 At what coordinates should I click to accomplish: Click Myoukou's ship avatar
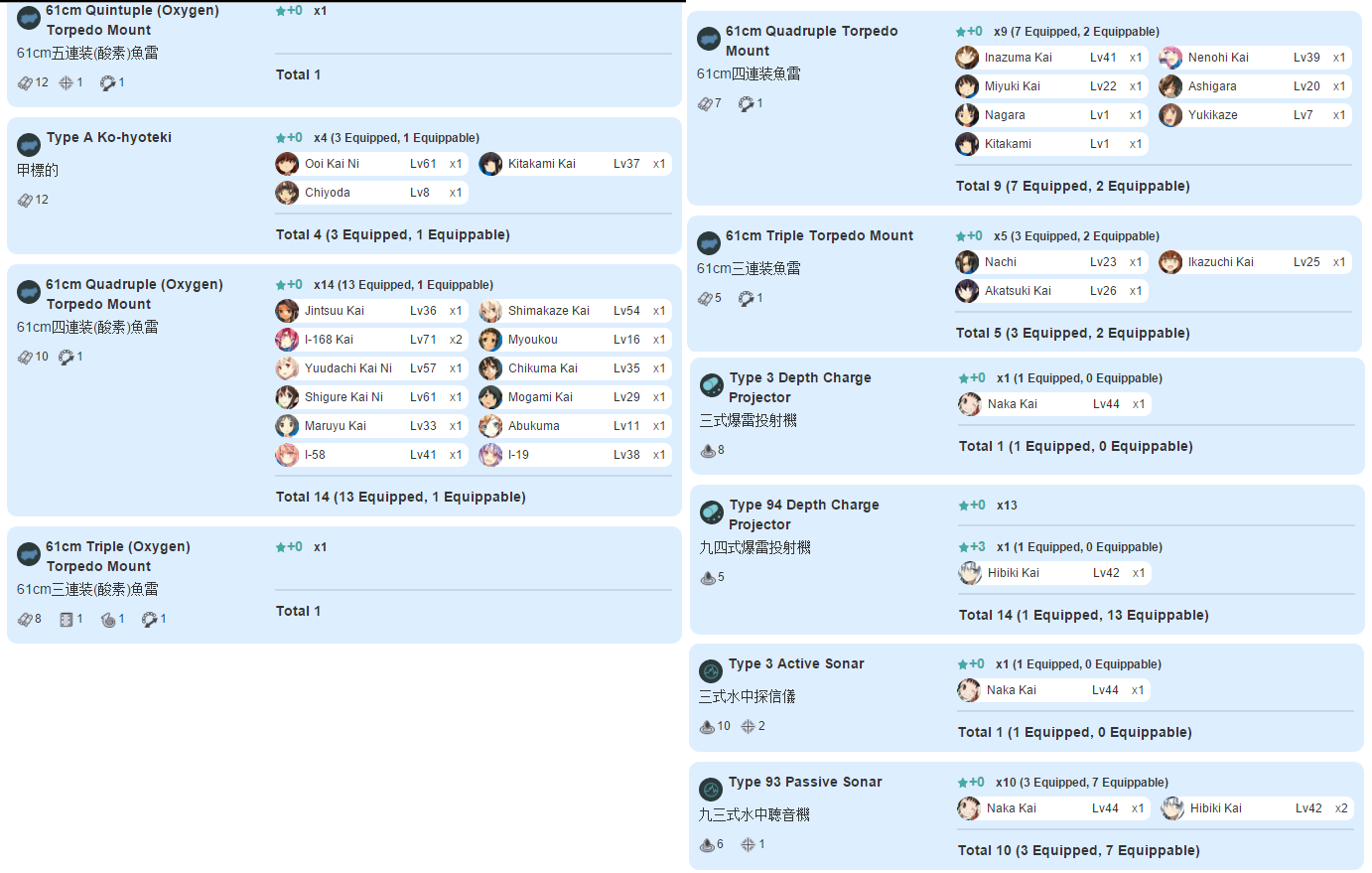490,340
